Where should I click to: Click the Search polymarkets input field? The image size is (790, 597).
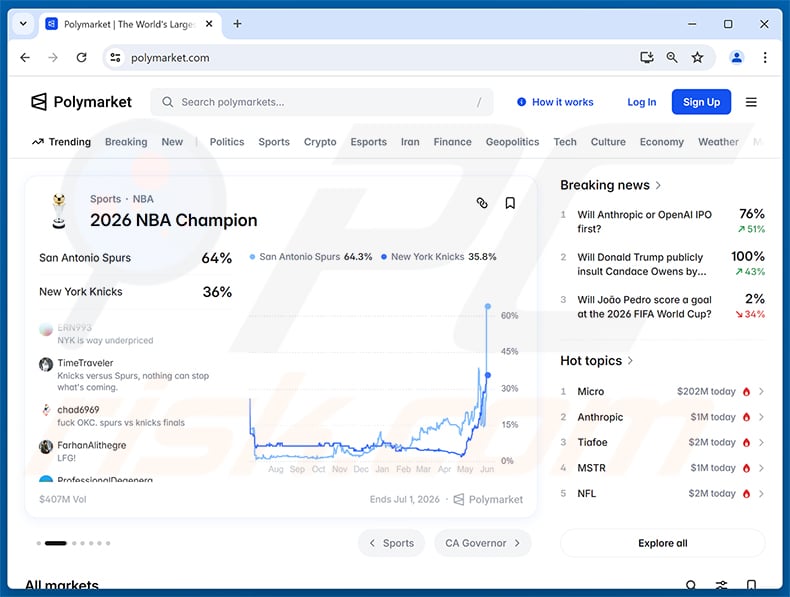coord(322,102)
